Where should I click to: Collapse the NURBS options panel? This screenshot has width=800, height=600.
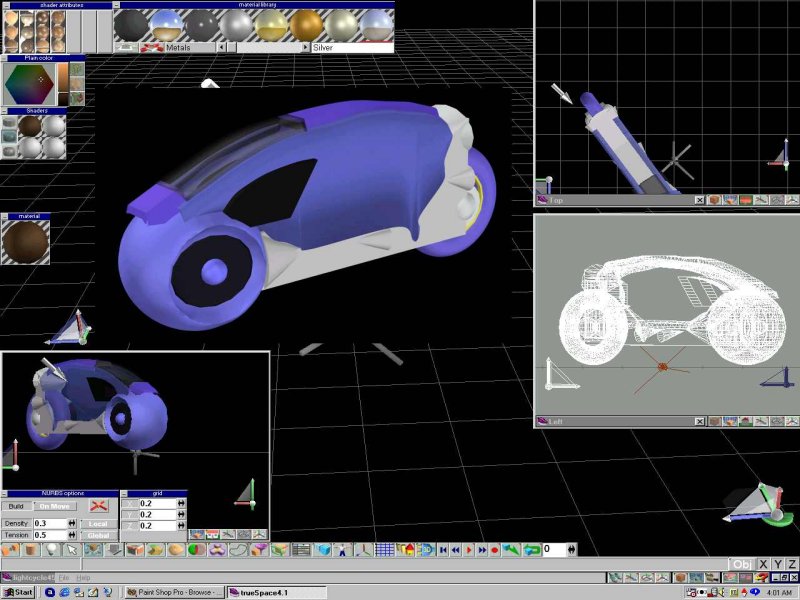coord(4,493)
